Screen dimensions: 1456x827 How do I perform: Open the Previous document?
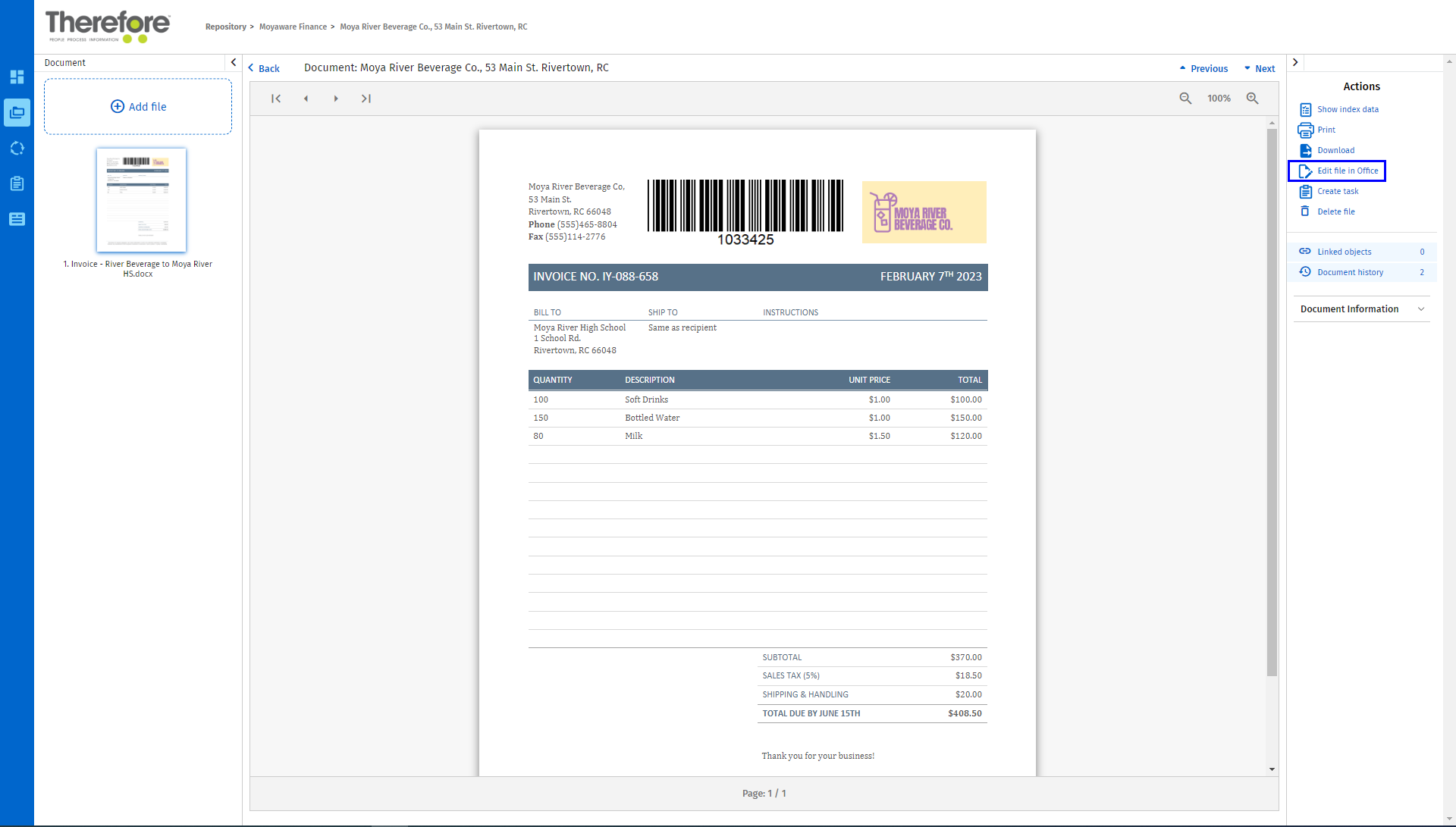(1203, 68)
